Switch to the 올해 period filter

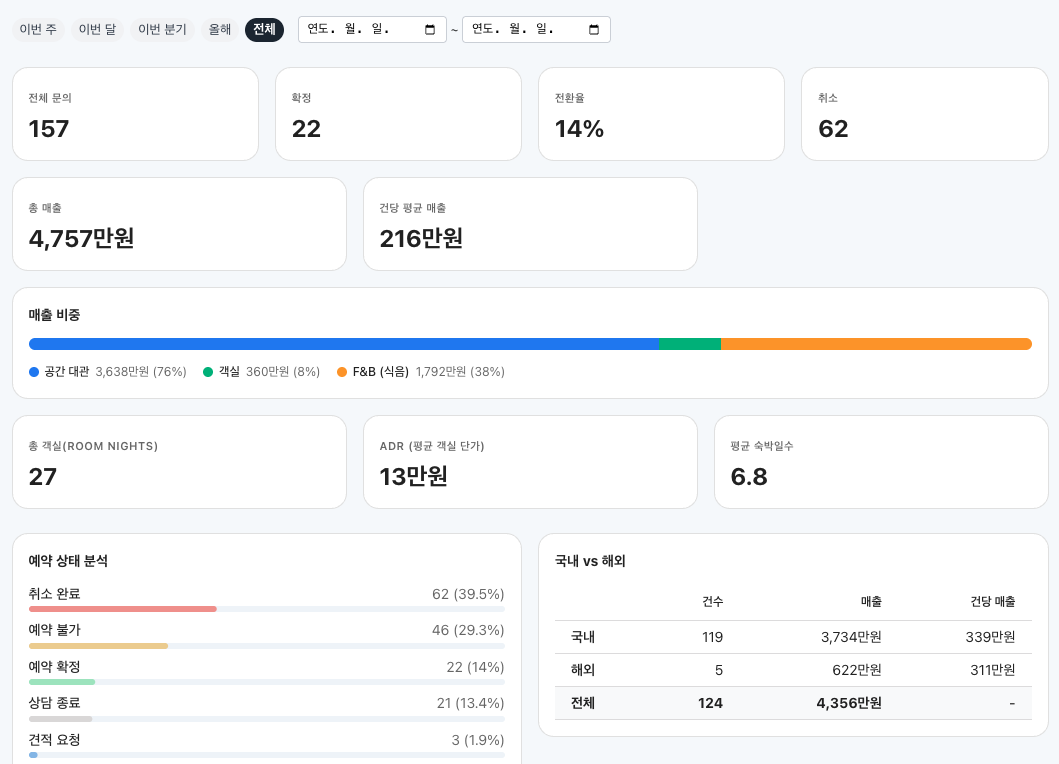pos(220,30)
